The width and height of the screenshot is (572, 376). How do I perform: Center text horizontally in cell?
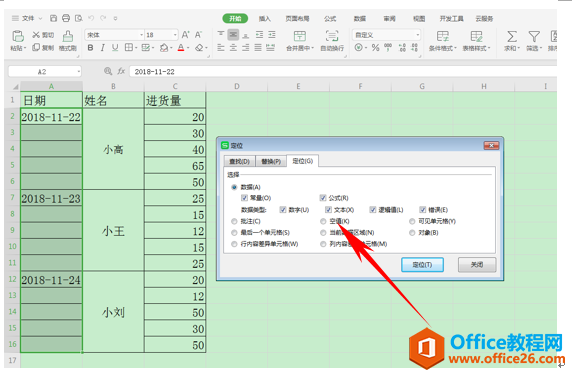pyautogui.click(x=233, y=48)
